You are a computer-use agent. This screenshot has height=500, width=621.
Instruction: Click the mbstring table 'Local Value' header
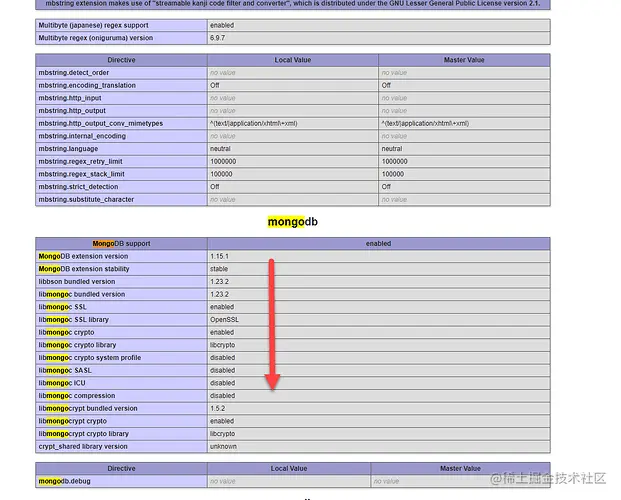pyautogui.click(x=293, y=60)
